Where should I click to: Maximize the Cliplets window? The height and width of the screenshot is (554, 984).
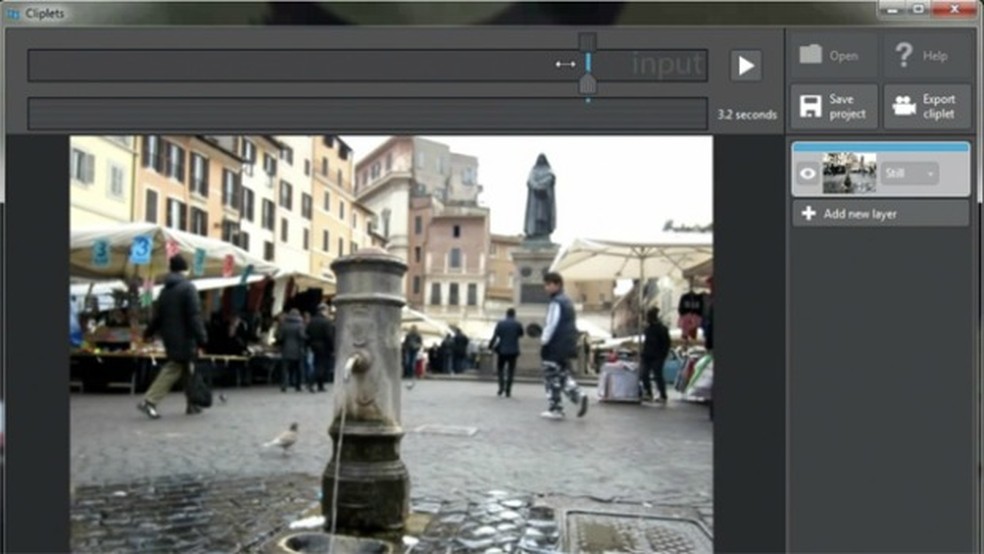(x=919, y=9)
